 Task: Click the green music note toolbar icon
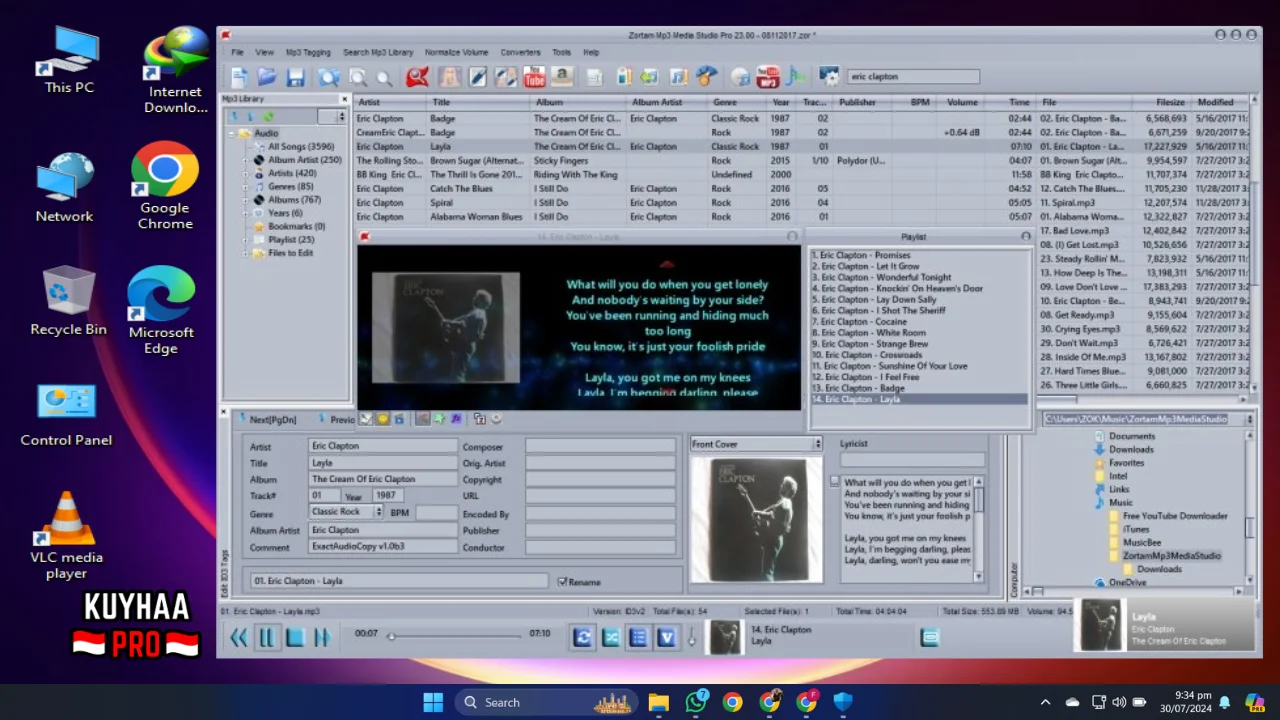tap(795, 77)
